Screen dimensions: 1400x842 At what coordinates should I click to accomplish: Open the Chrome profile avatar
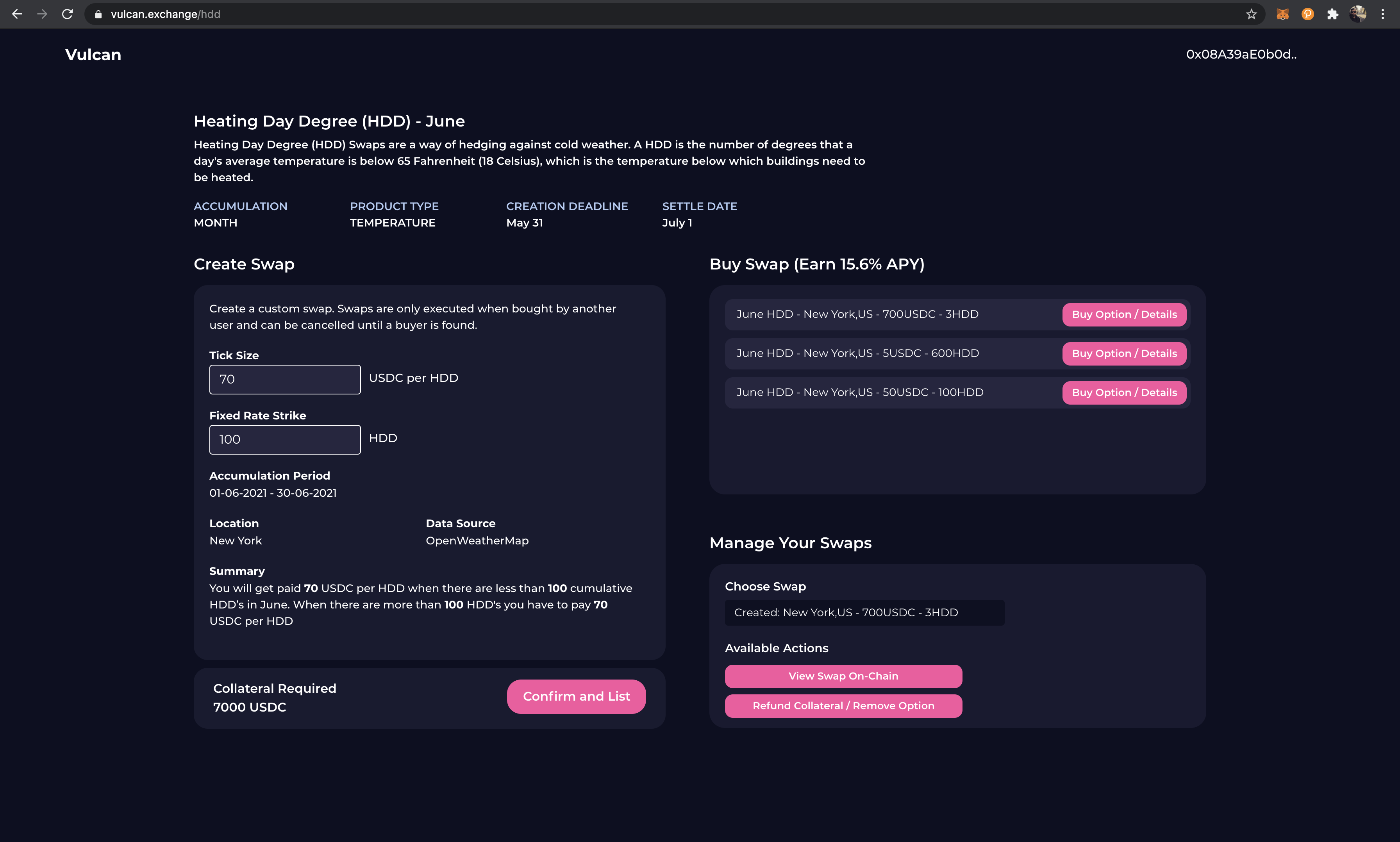click(1357, 14)
